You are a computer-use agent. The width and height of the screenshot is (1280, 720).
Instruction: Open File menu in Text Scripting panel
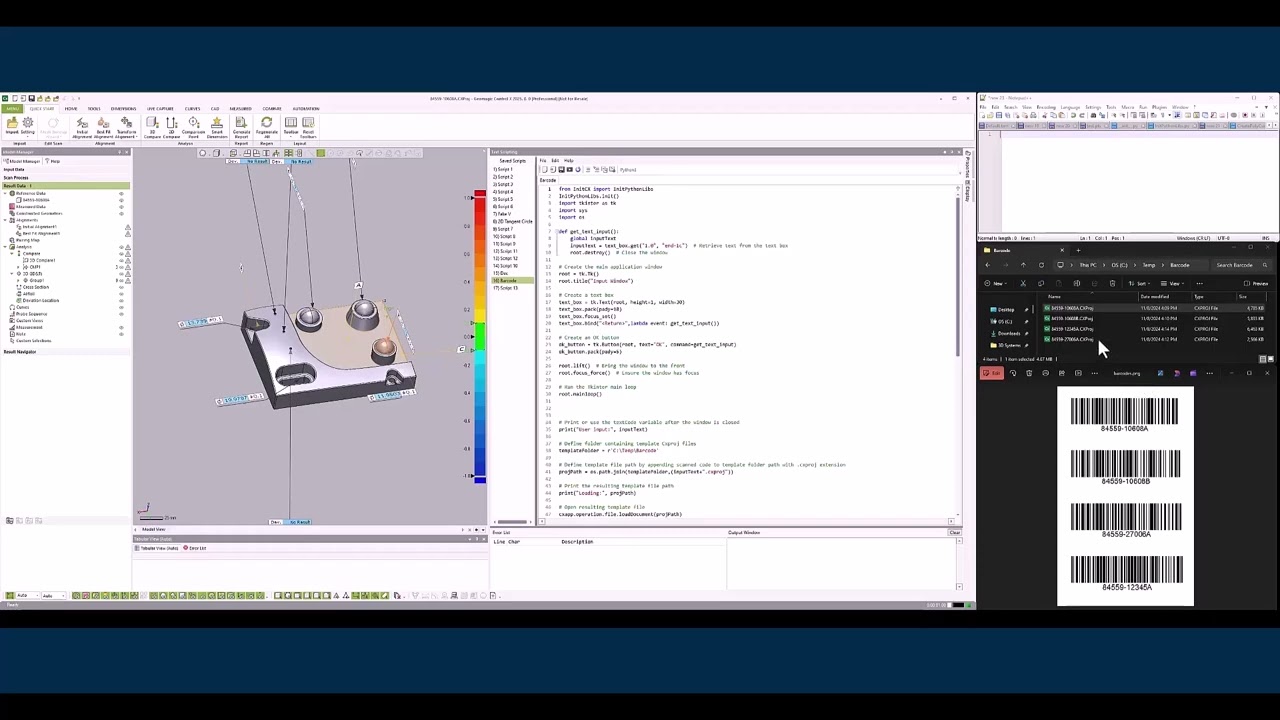pyautogui.click(x=543, y=161)
